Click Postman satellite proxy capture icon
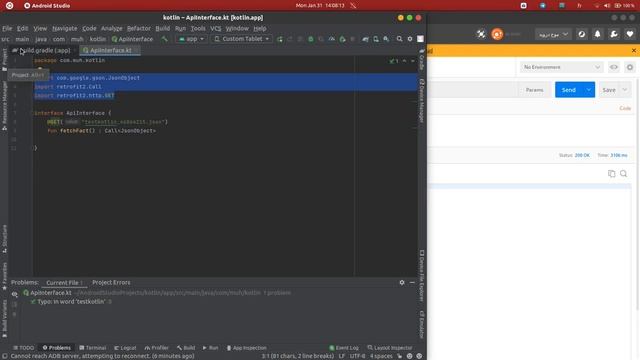The height and width of the screenshot is (360, 640). 481,34
